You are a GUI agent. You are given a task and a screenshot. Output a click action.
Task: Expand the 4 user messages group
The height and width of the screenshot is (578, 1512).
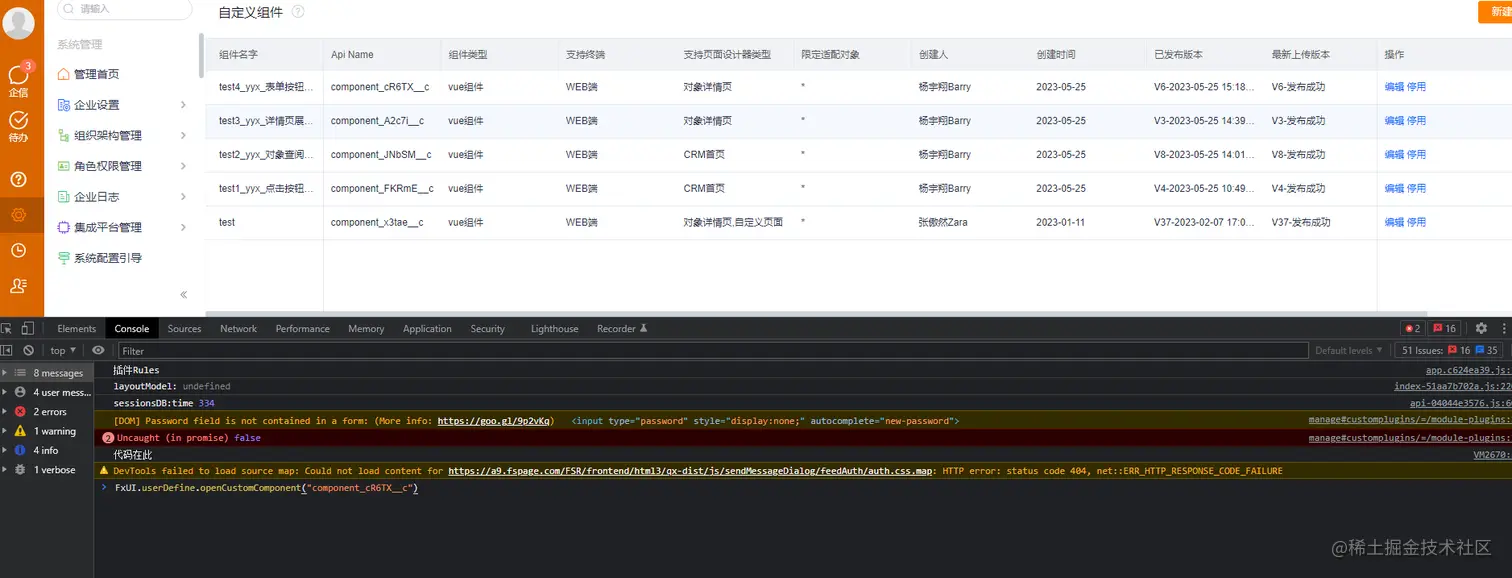(47, 392)
